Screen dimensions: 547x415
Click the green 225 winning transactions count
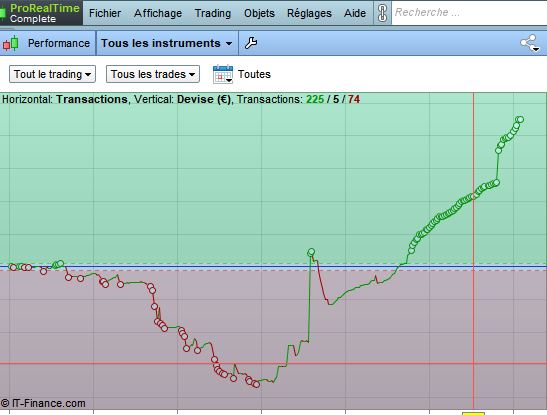[x=315, y=99]
